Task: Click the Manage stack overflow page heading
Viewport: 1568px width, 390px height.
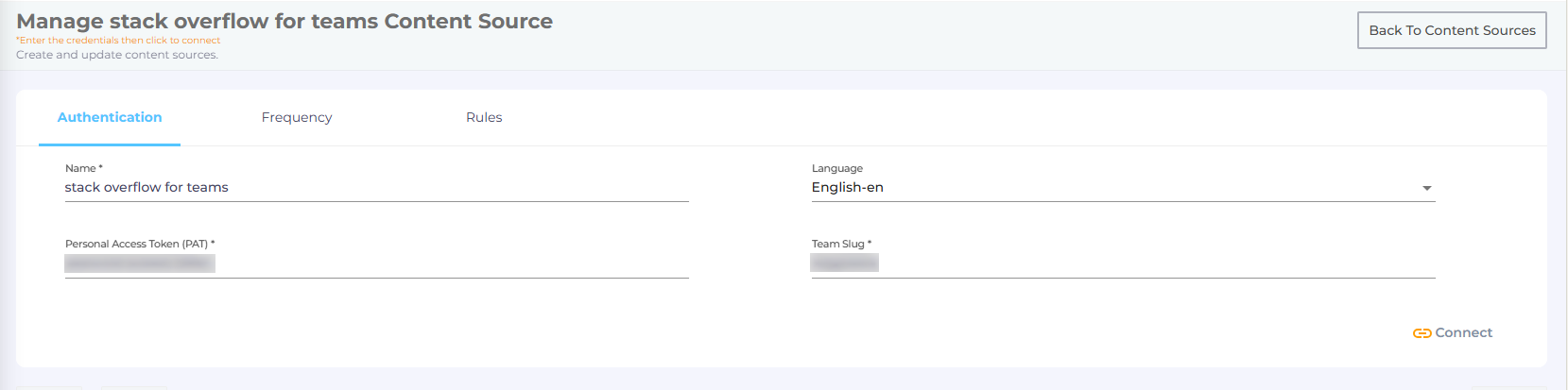Action: [x=284, y=21]
